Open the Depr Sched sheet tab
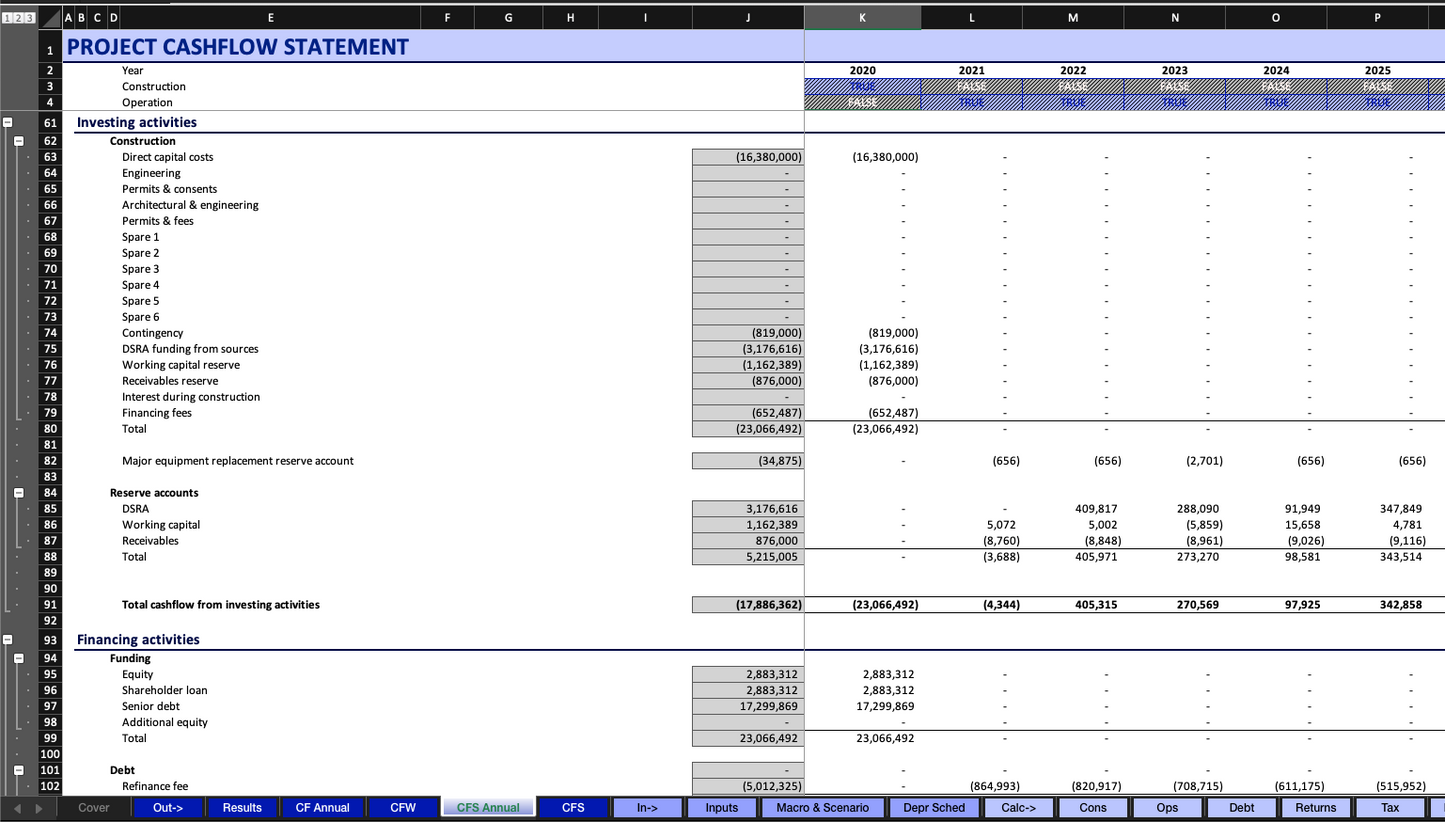1445x822 pixels. pyautogui.click(x=934, y=808)
